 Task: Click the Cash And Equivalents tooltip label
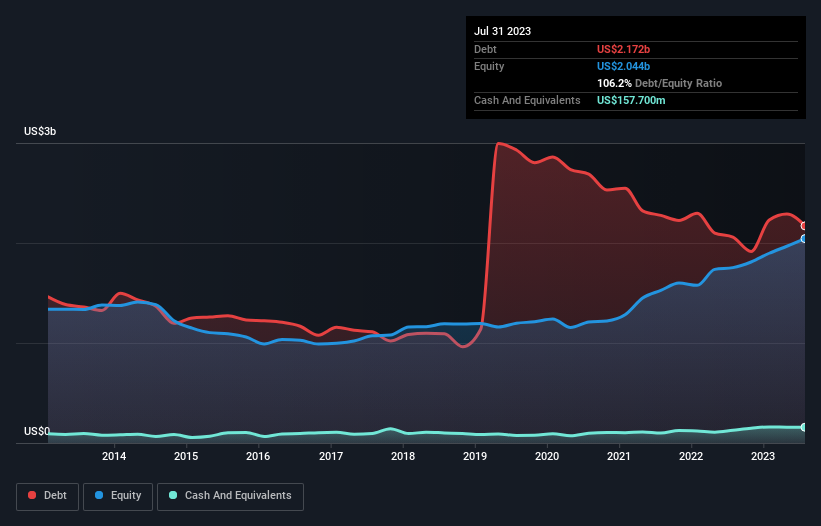click(527, 100)
